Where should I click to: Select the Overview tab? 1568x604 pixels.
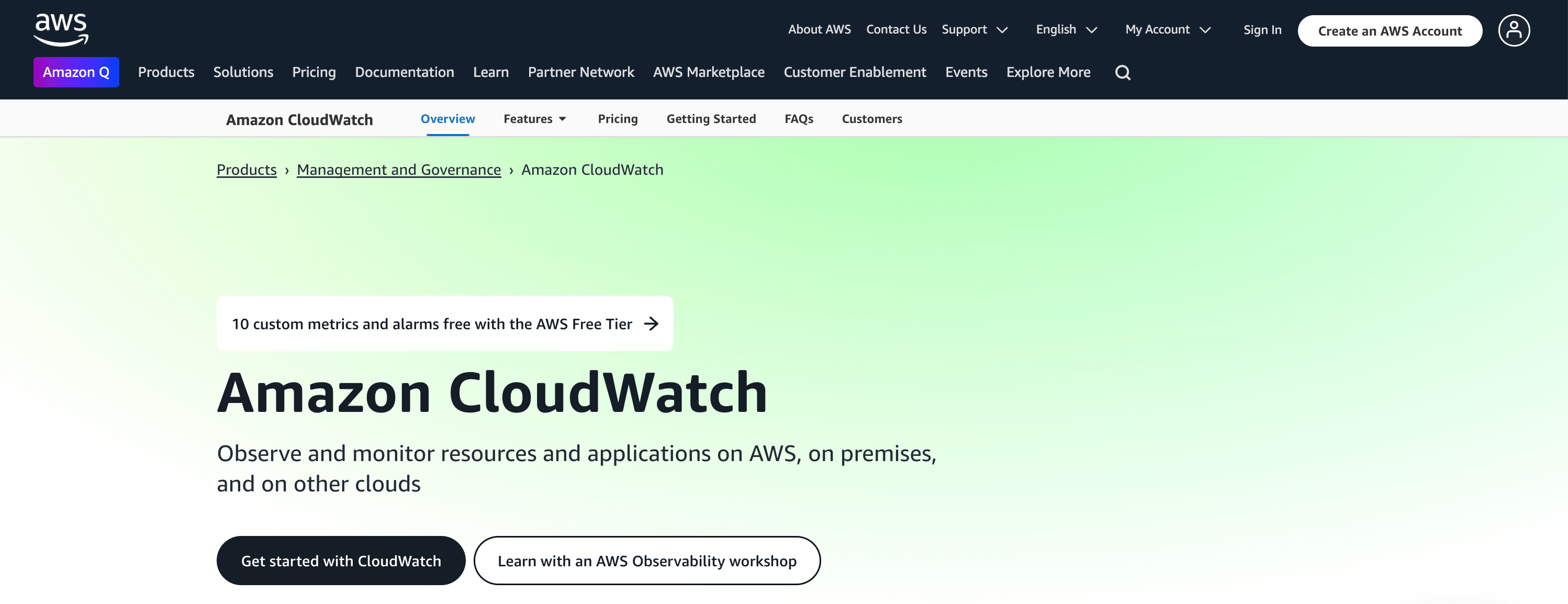[x=447, y=119]
